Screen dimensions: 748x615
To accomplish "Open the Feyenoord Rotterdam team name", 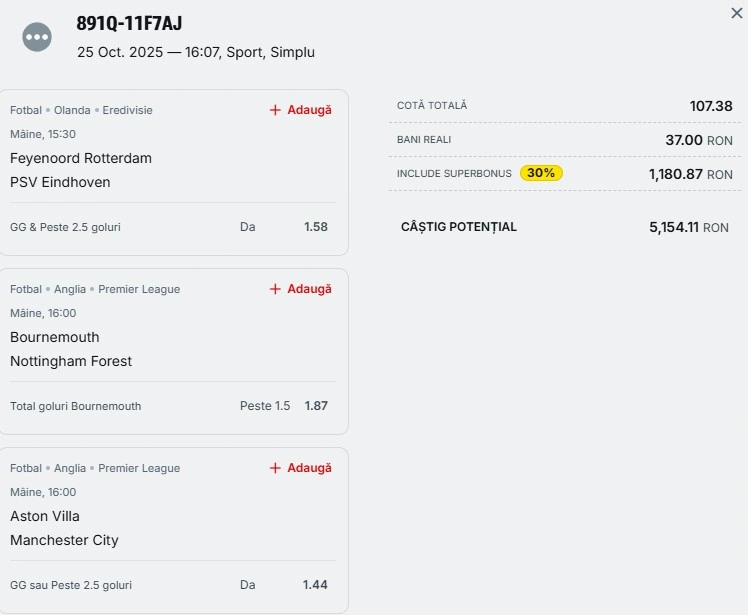I will coord(81,158).
